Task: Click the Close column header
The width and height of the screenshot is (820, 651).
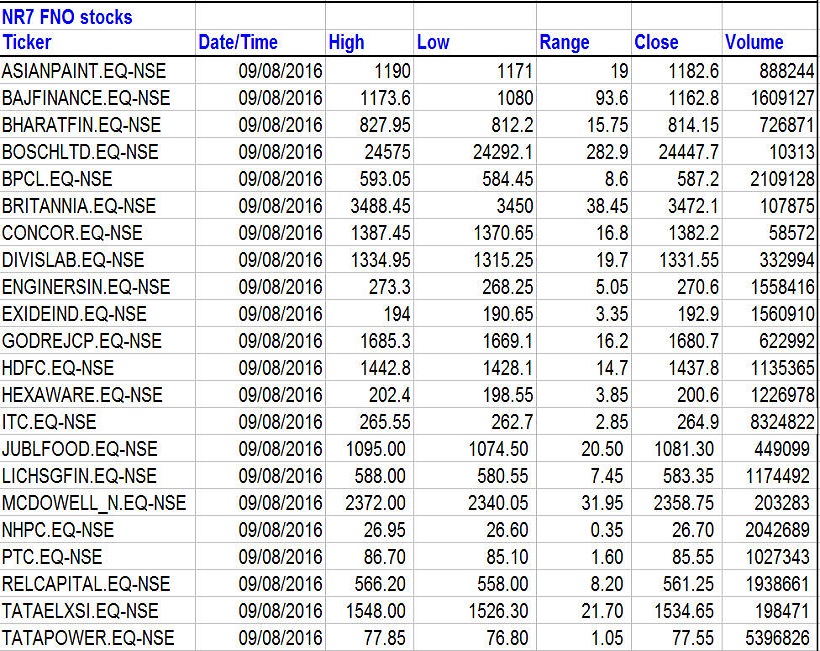Action: [656, 43]
